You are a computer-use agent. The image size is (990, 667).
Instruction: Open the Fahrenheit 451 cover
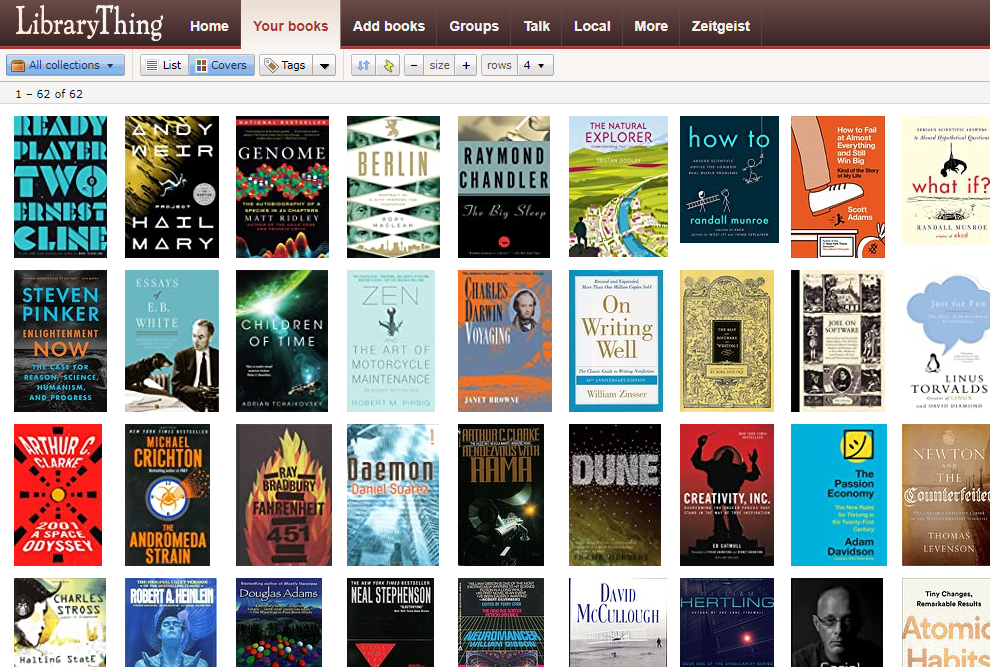[x=283, y=495]
